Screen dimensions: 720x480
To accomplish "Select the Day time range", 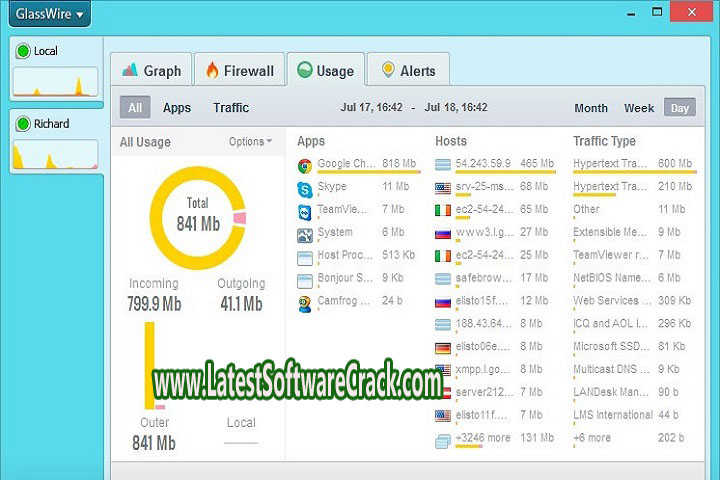I will tap(680, 108).
